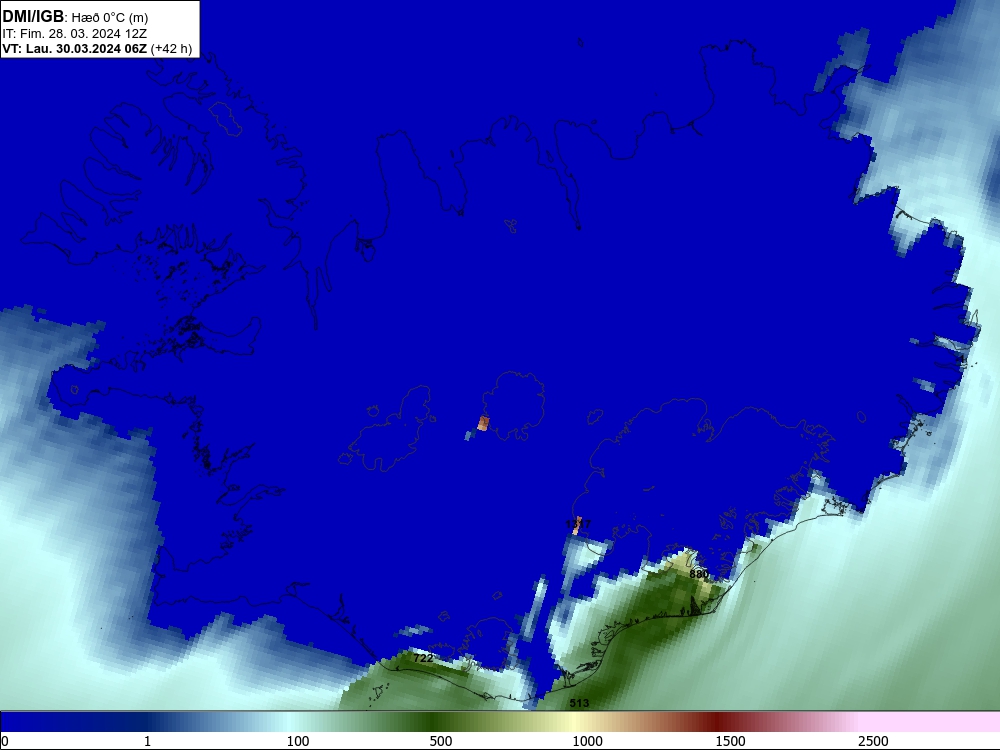Click the 'Hæð 0°C (m)' label
This screenshot has width=1000, height=750.
click(x=109, y=18)
